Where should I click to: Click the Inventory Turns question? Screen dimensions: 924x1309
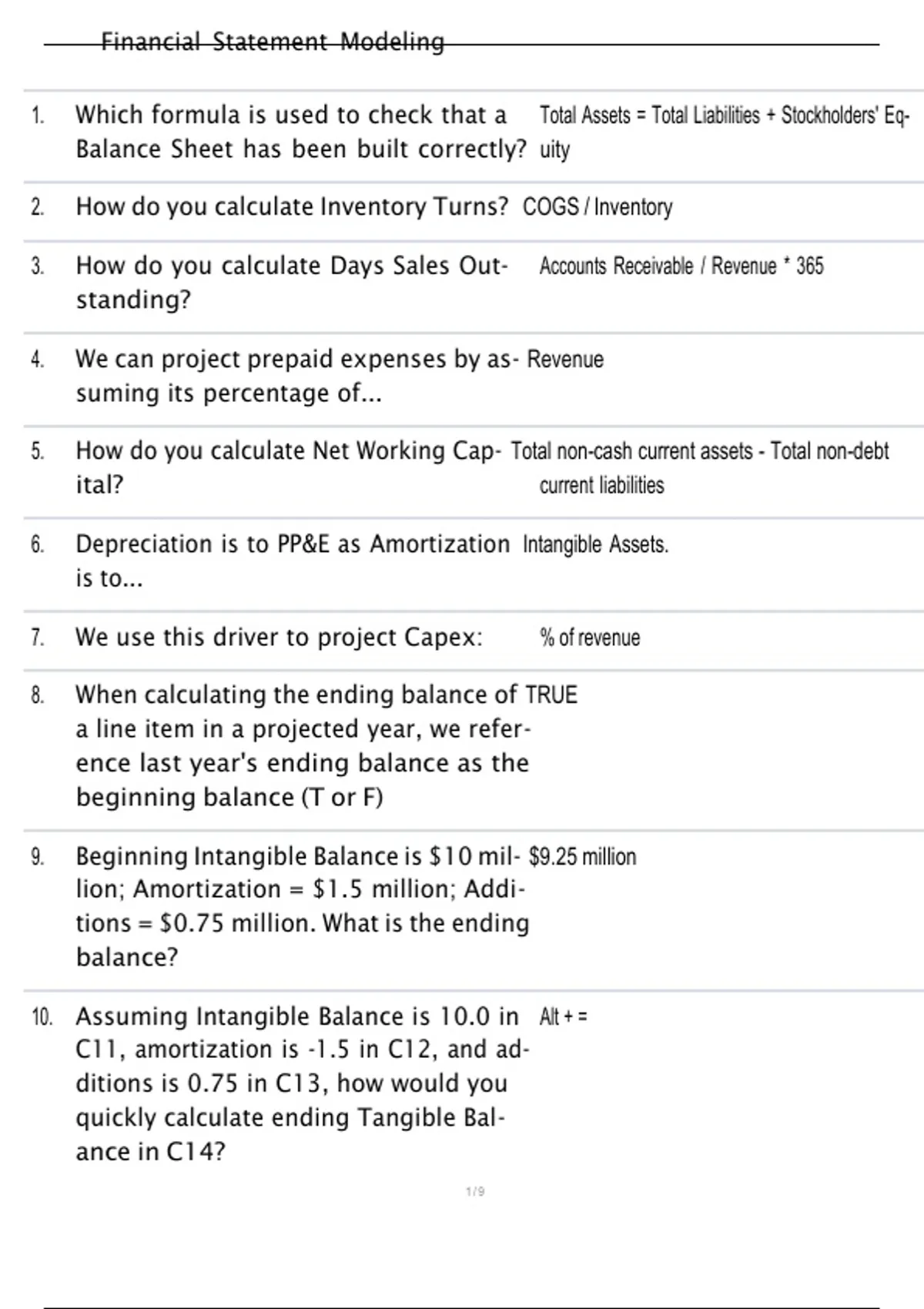[x=292, y=207]
